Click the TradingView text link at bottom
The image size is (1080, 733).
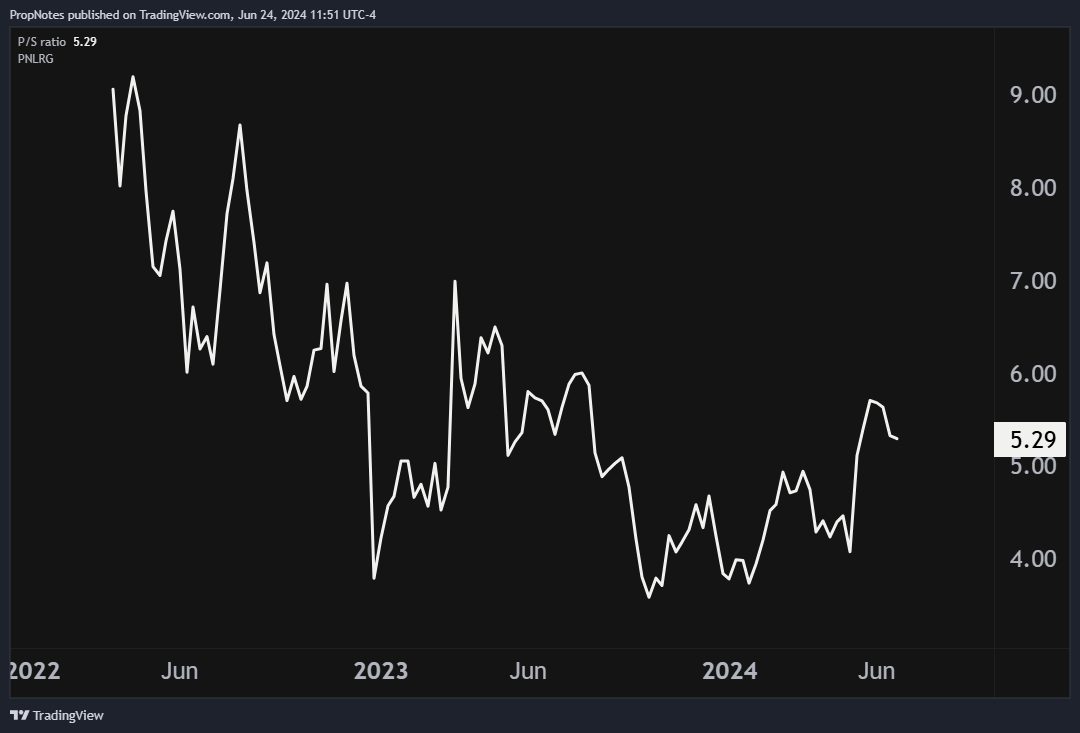[66, 715]
